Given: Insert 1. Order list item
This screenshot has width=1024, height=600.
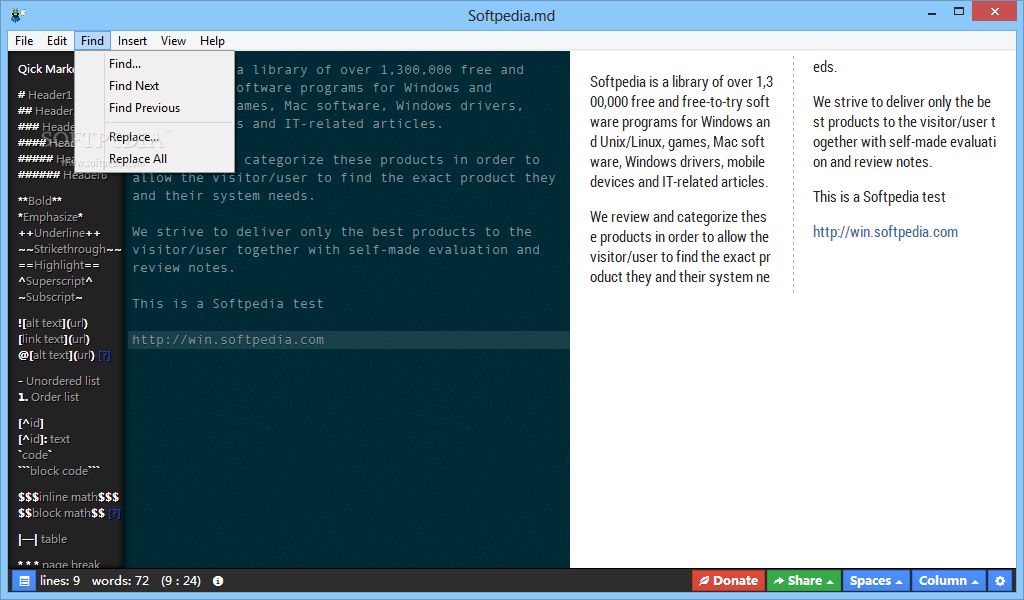Looking at the screenshot, I should [48, 397].
